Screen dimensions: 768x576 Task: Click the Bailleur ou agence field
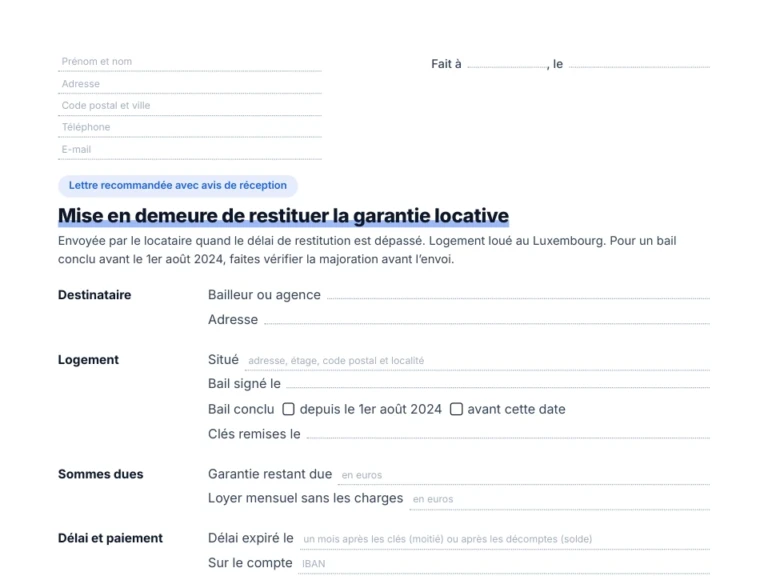(x=518, y=294)
